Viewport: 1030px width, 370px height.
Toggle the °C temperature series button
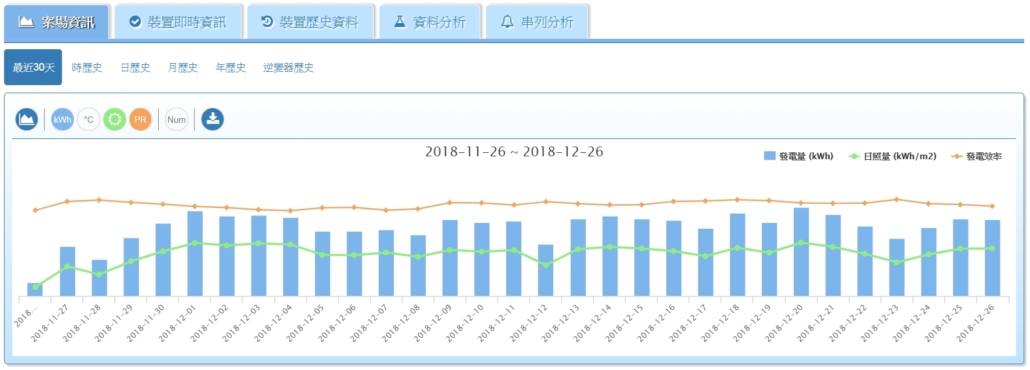tap(89, 120)
